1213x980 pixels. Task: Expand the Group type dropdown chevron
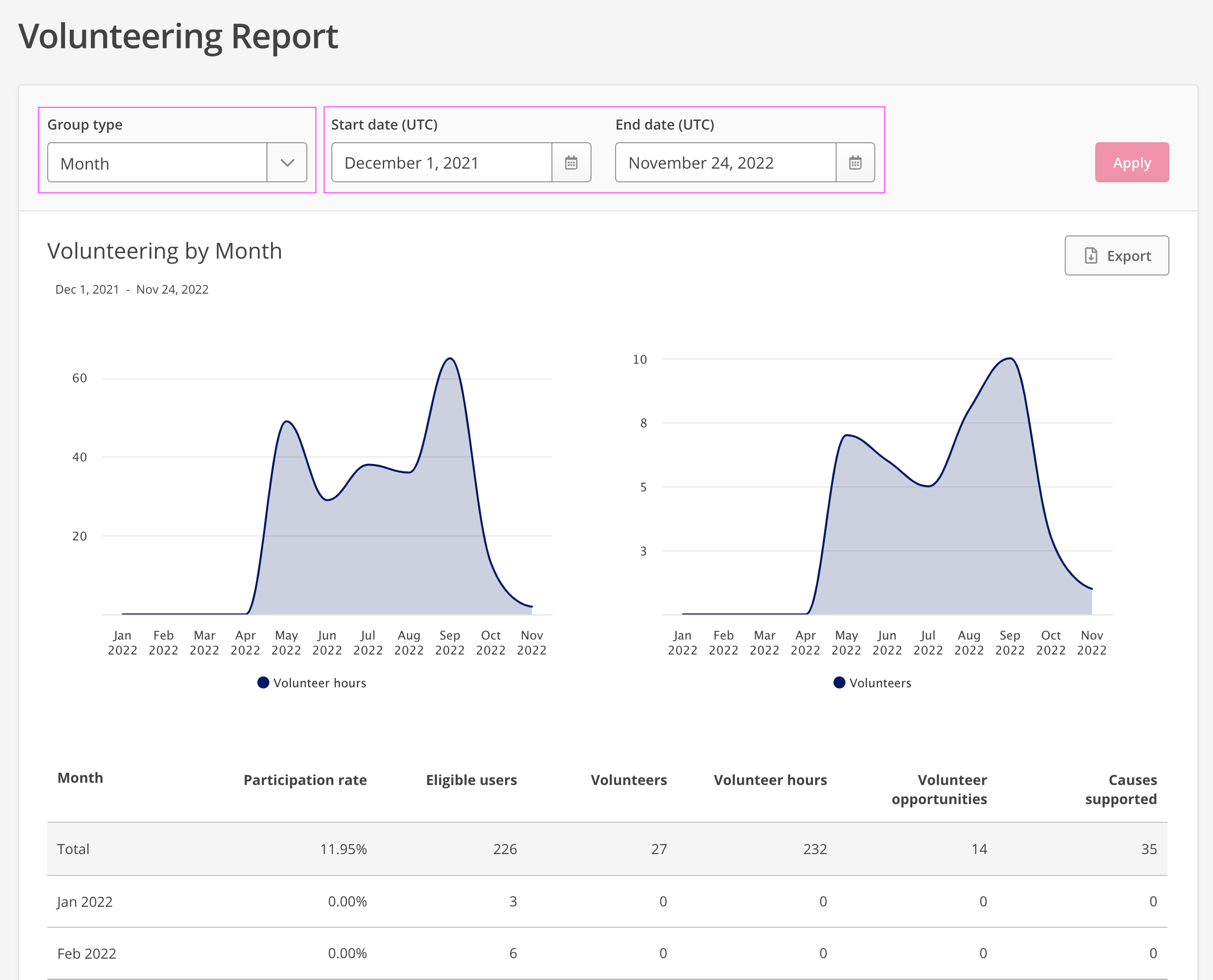(x=287, y=163)
